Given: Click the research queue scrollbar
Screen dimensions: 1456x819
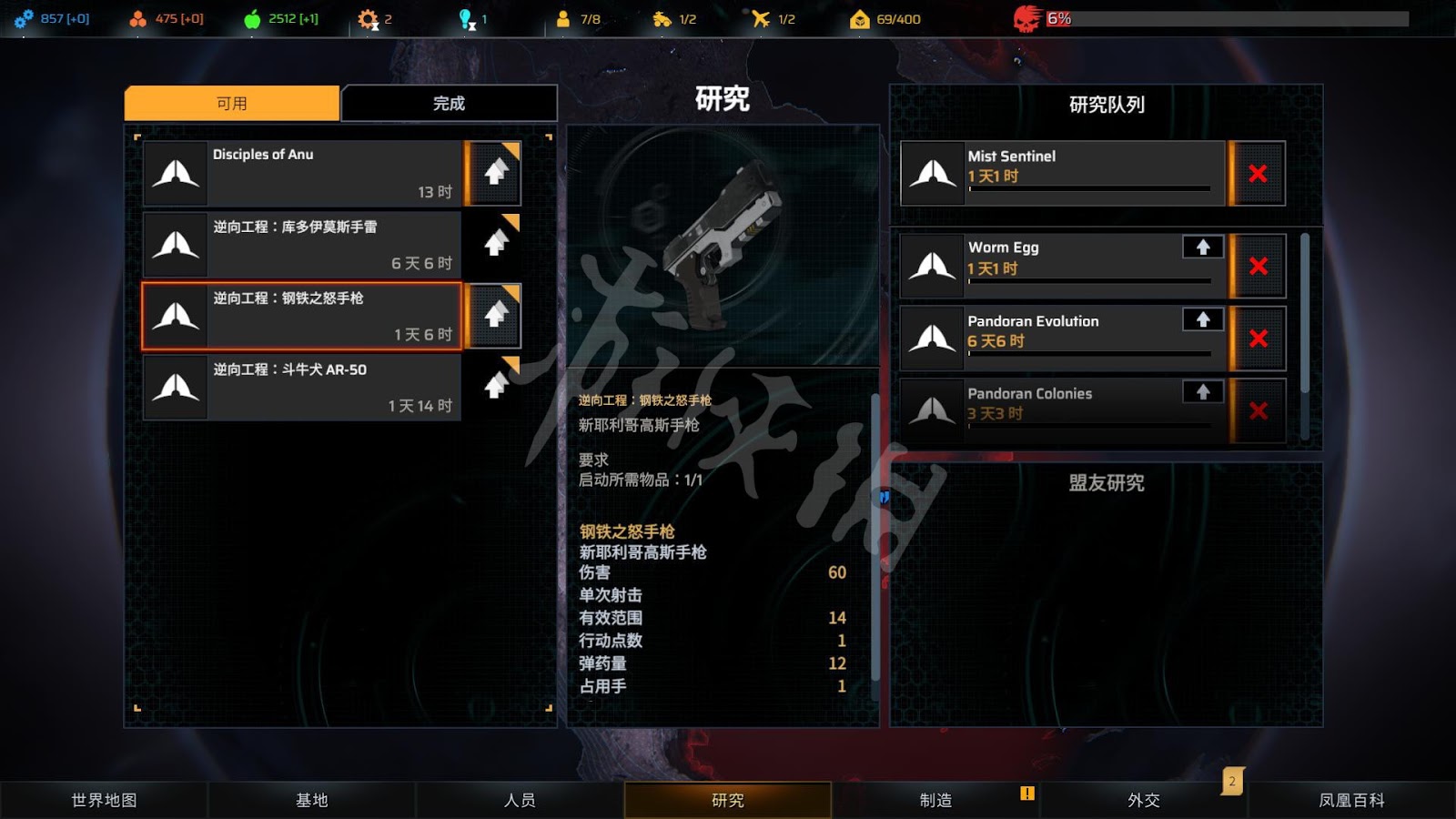Looking at the screenshot, I should coord(1305,314).
